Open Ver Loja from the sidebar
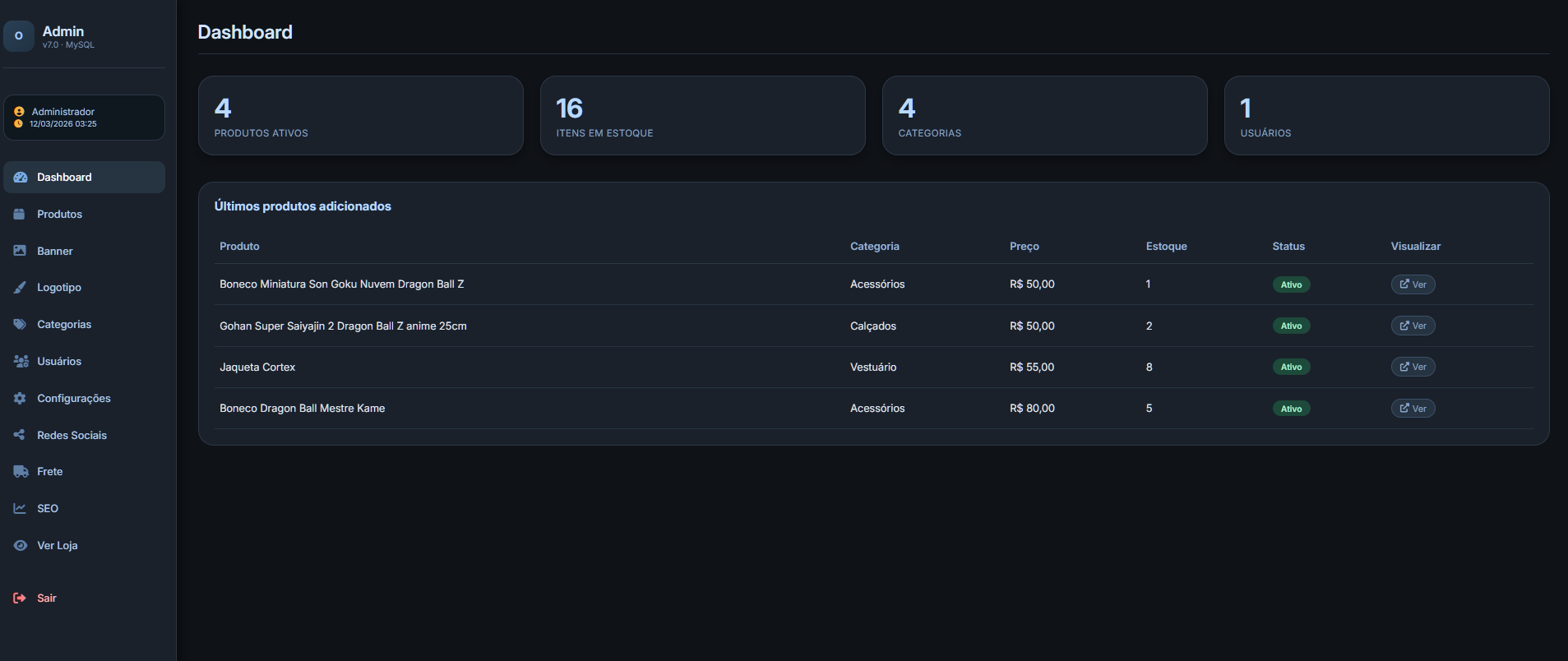The height and width of the screenshot is (661, 1568). tap(57, 545)
